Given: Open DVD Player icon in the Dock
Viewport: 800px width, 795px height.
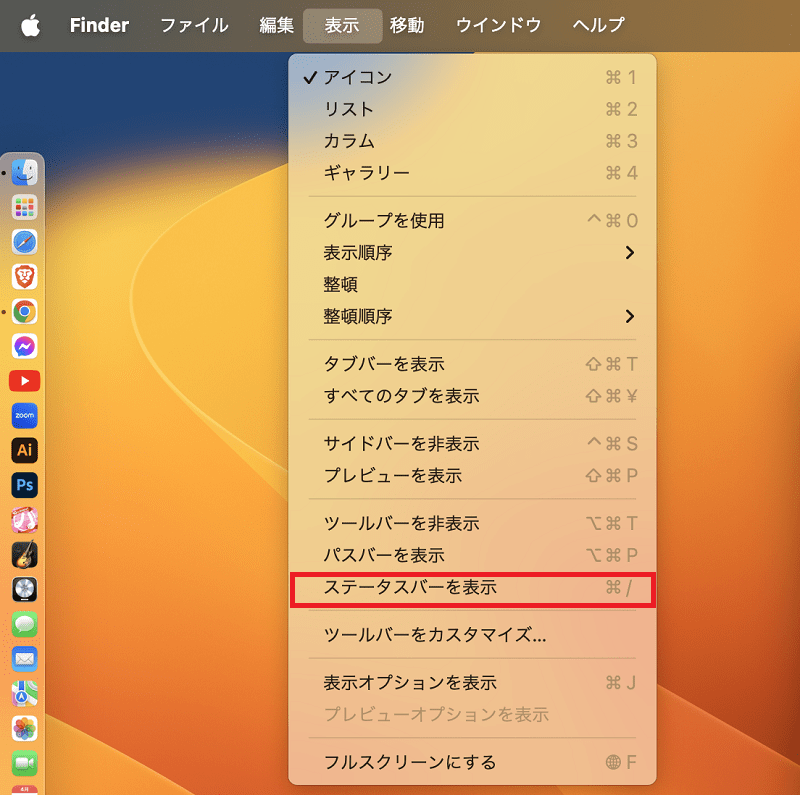Looking at the screenshot, I should tap(24, 589).
